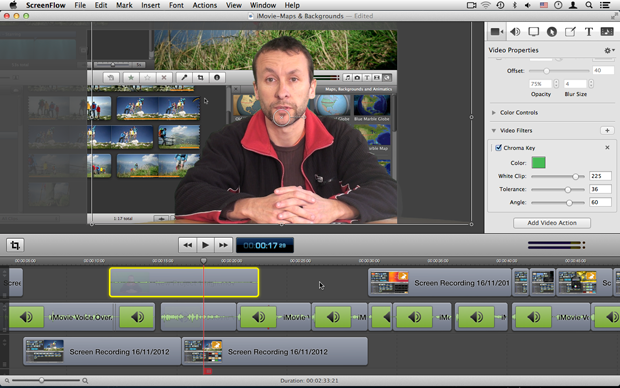Open the user account menu bar icon
This screenshot has height=388, width=620.
[x=573, y=5]
